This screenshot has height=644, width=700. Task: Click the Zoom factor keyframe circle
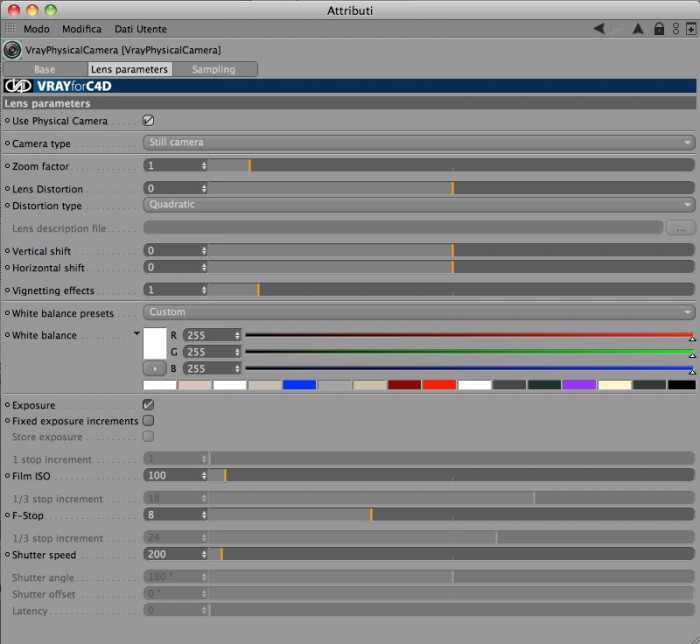point(7,166)
